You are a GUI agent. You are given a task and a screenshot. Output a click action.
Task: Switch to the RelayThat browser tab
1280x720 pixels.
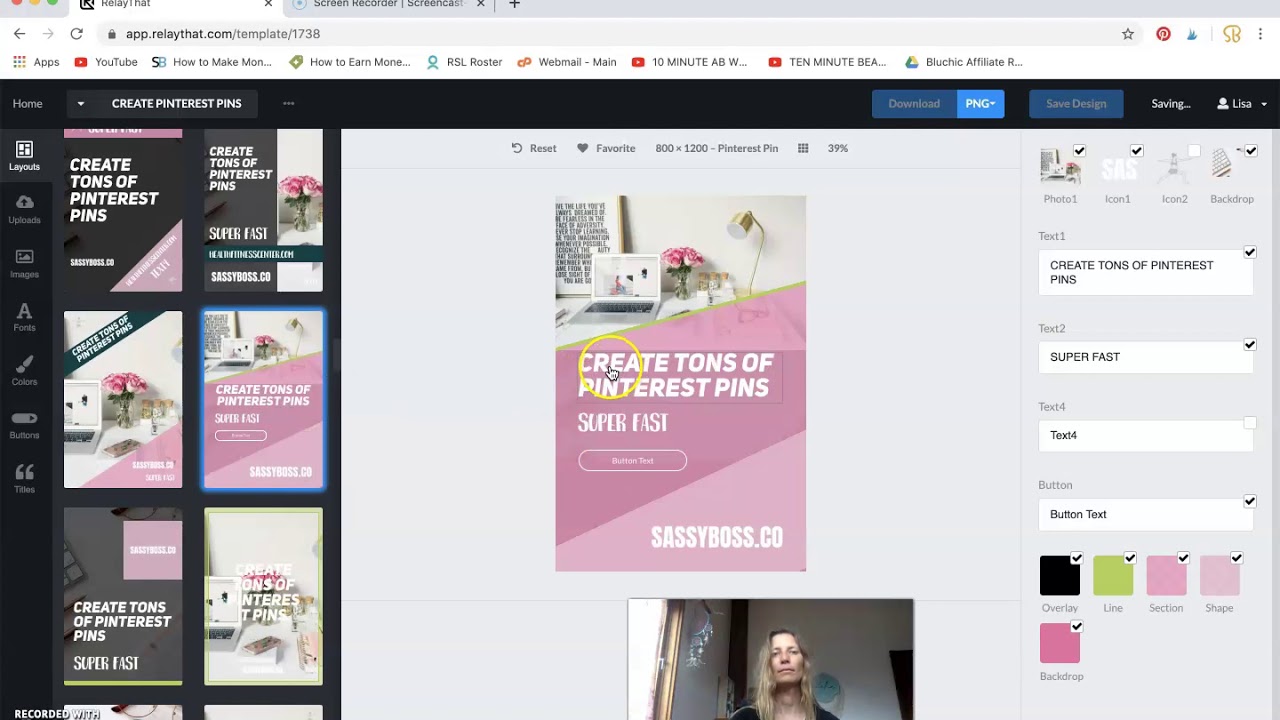[x=175, y=5]
